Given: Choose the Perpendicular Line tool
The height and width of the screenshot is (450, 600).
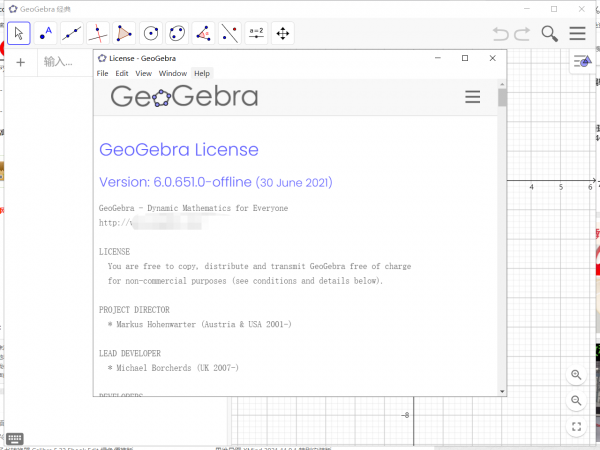Looking at the screenshot, I should point(98,33).
